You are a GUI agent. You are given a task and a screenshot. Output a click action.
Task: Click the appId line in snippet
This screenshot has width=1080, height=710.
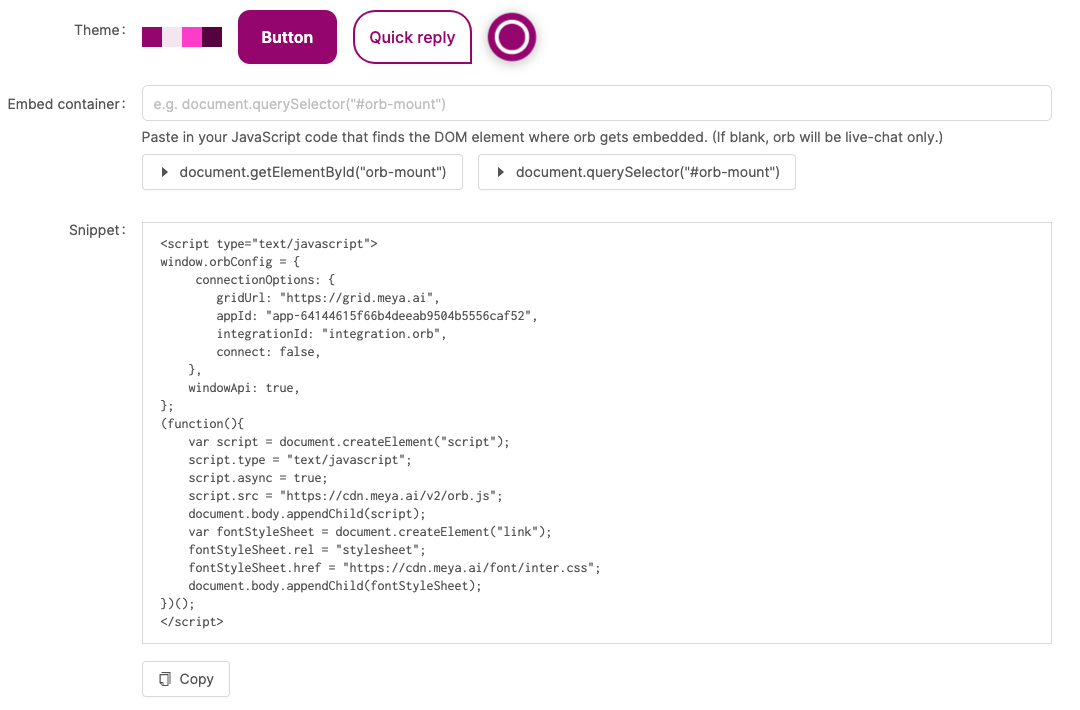(377, 315)
